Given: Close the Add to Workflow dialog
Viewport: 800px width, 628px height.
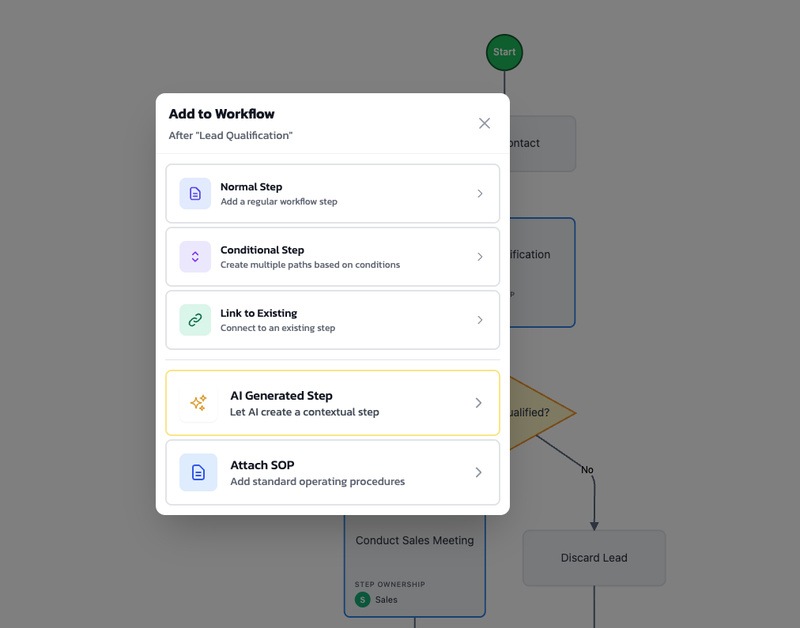Looking at the screenshot, I should click(485, 123).
